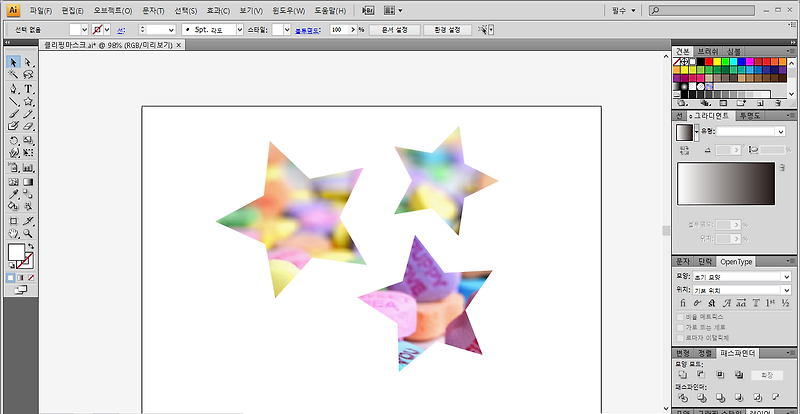The width and height of the screenshot is (800, 414).
Task: Toggle first checkbox in OpenType panel
Action: [681, 317]
